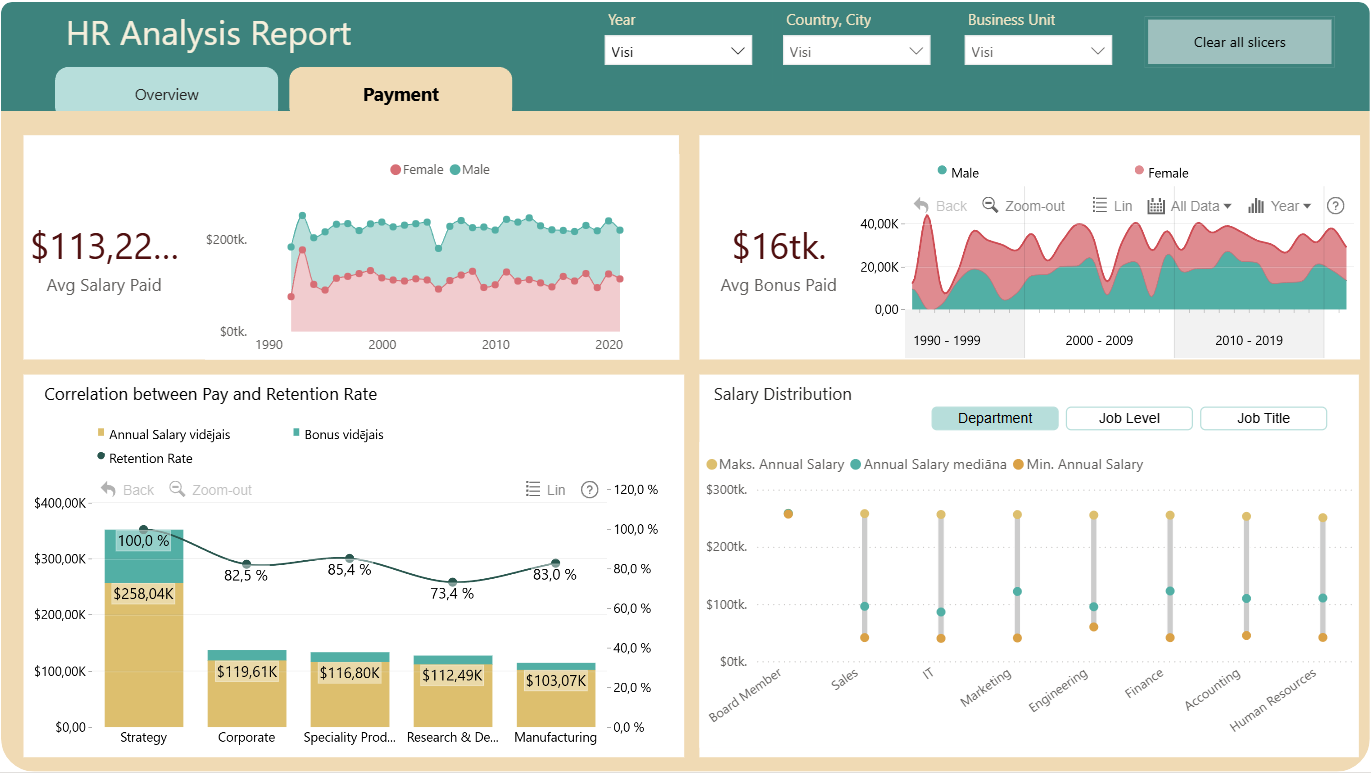This screenshot has height=773, width=1371.
Task: Click the HR Analysis Report heading
Action: point(209,33)
